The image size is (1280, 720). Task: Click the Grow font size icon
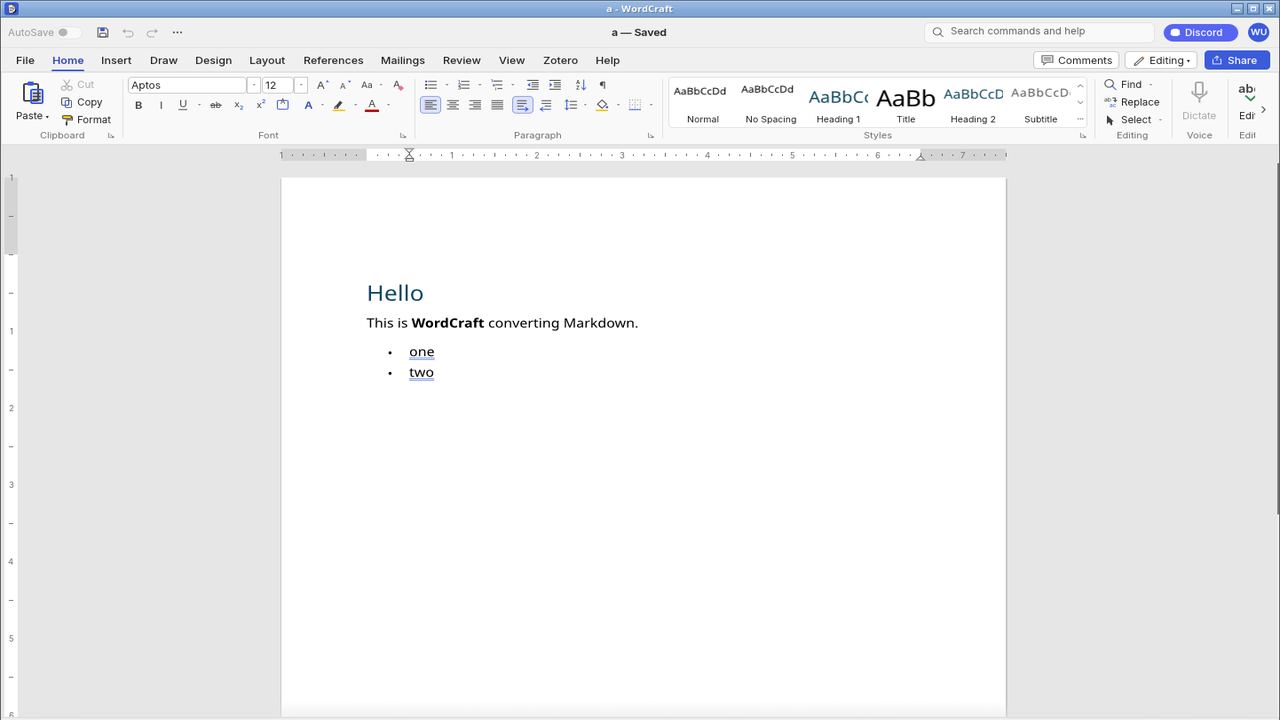tap(322, 85)
